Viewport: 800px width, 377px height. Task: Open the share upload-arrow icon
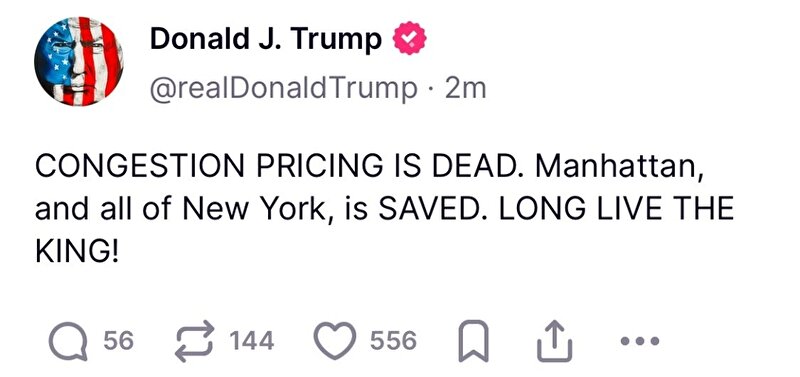[x=555, y=341]
